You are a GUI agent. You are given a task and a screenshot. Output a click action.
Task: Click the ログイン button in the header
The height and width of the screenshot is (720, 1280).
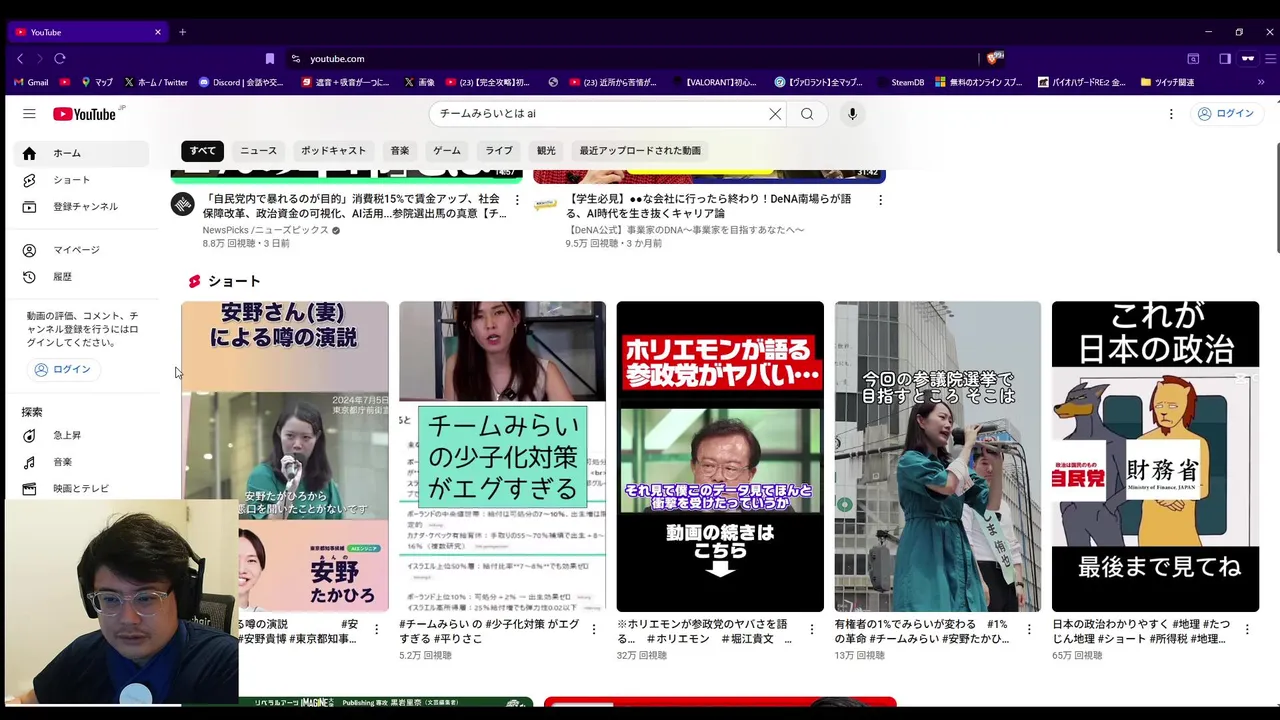[x=1225, y=114]
